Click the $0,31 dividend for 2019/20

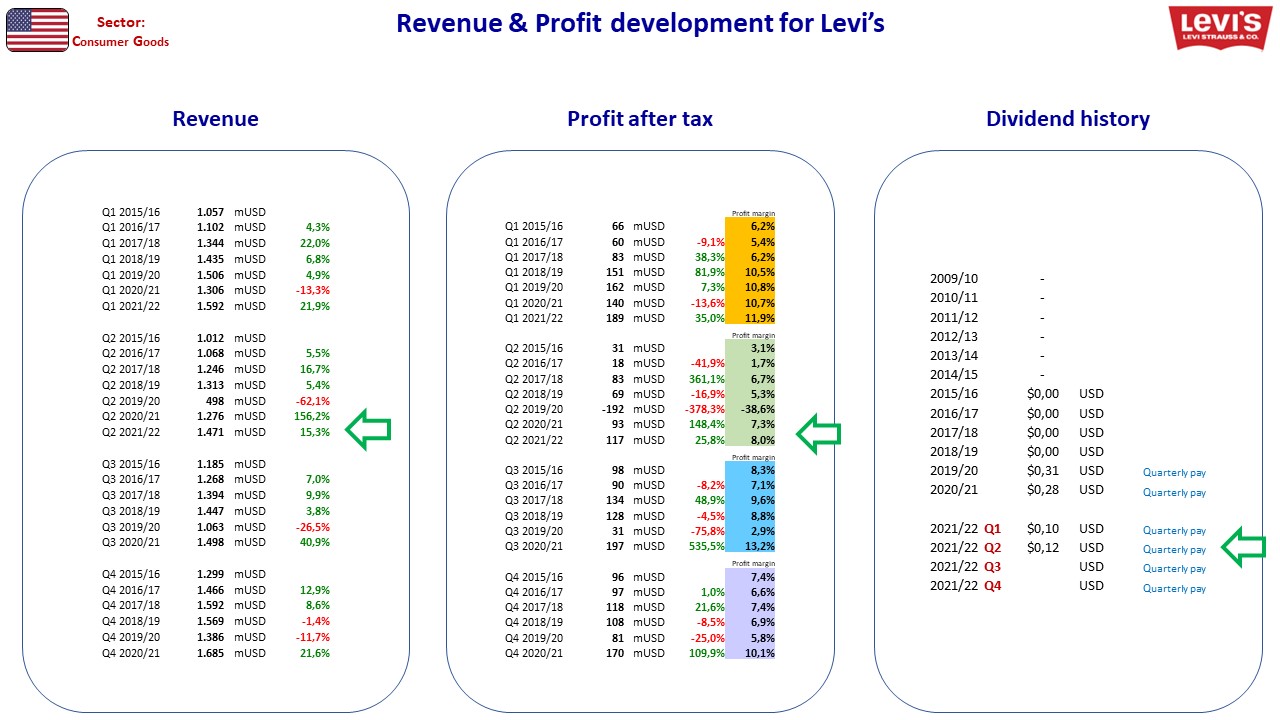tap(1043, 471)
